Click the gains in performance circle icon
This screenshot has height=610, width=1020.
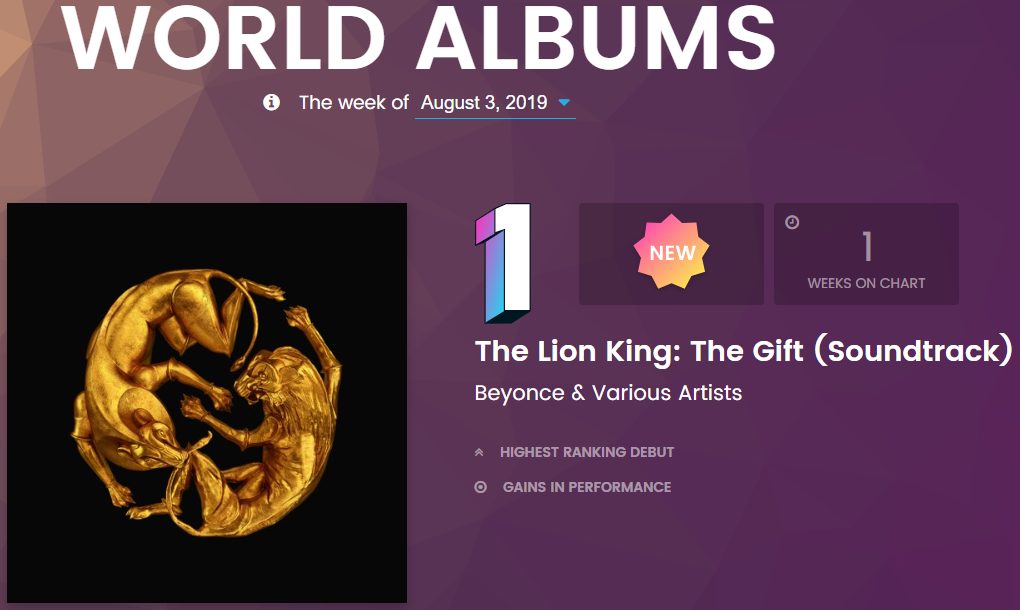[481, 487]
